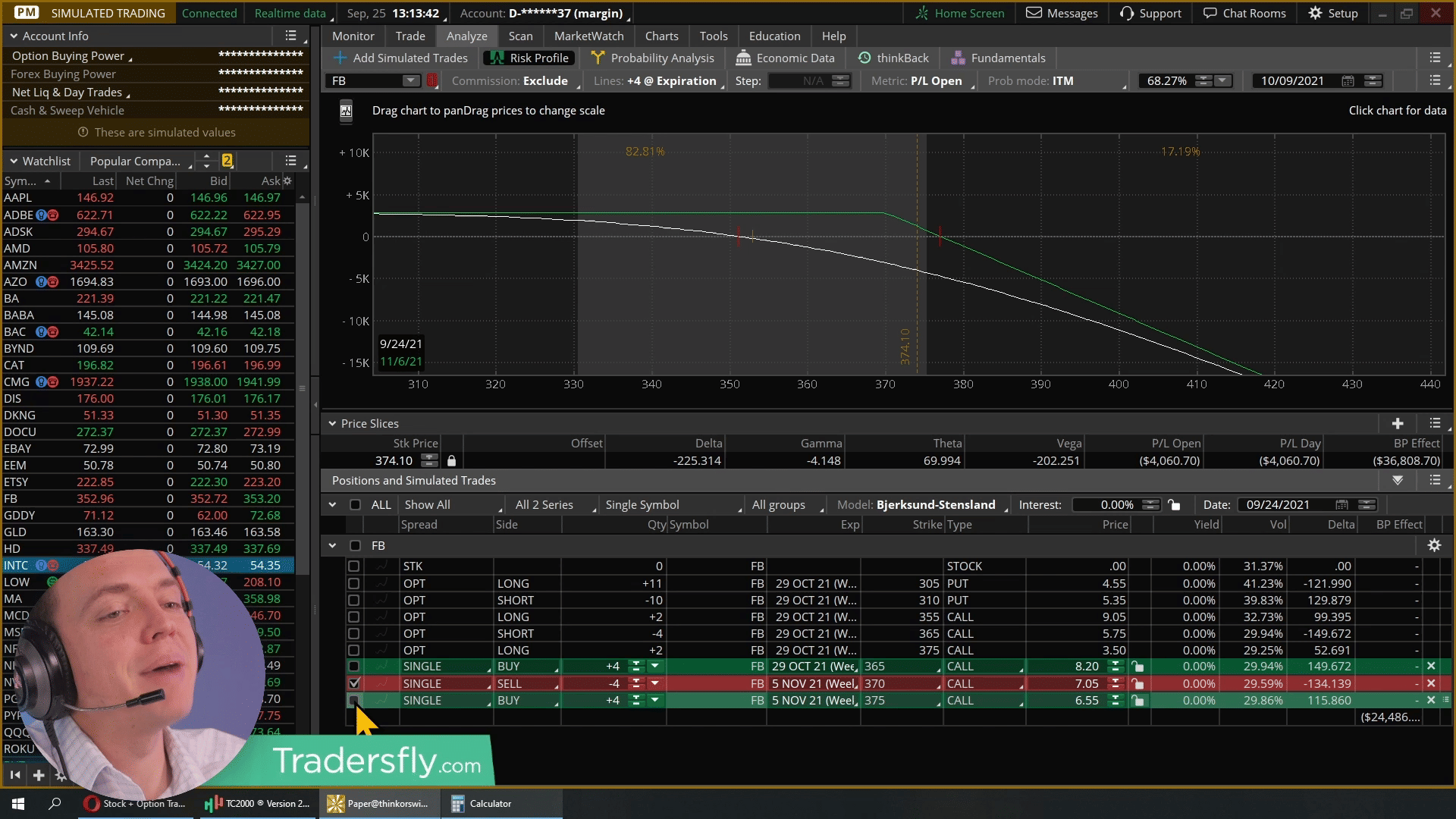Open Windows Start menu
Screen dimensions: 1456x819
pyautogui.click(x=18, y=804)
